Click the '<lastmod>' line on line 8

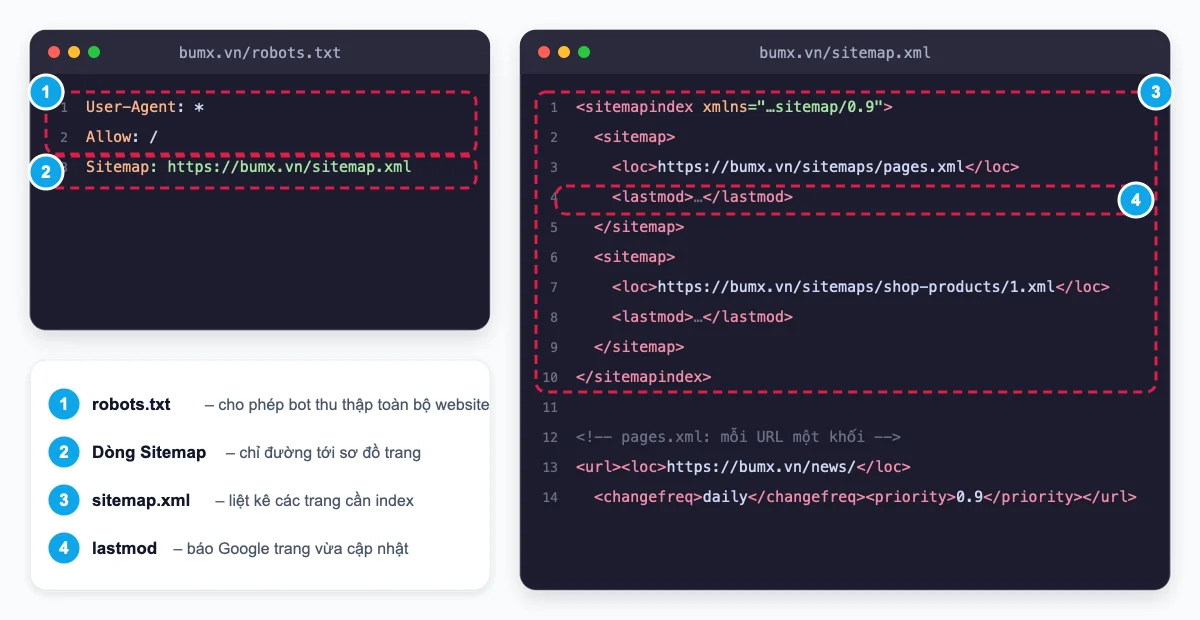coord(702,317)
